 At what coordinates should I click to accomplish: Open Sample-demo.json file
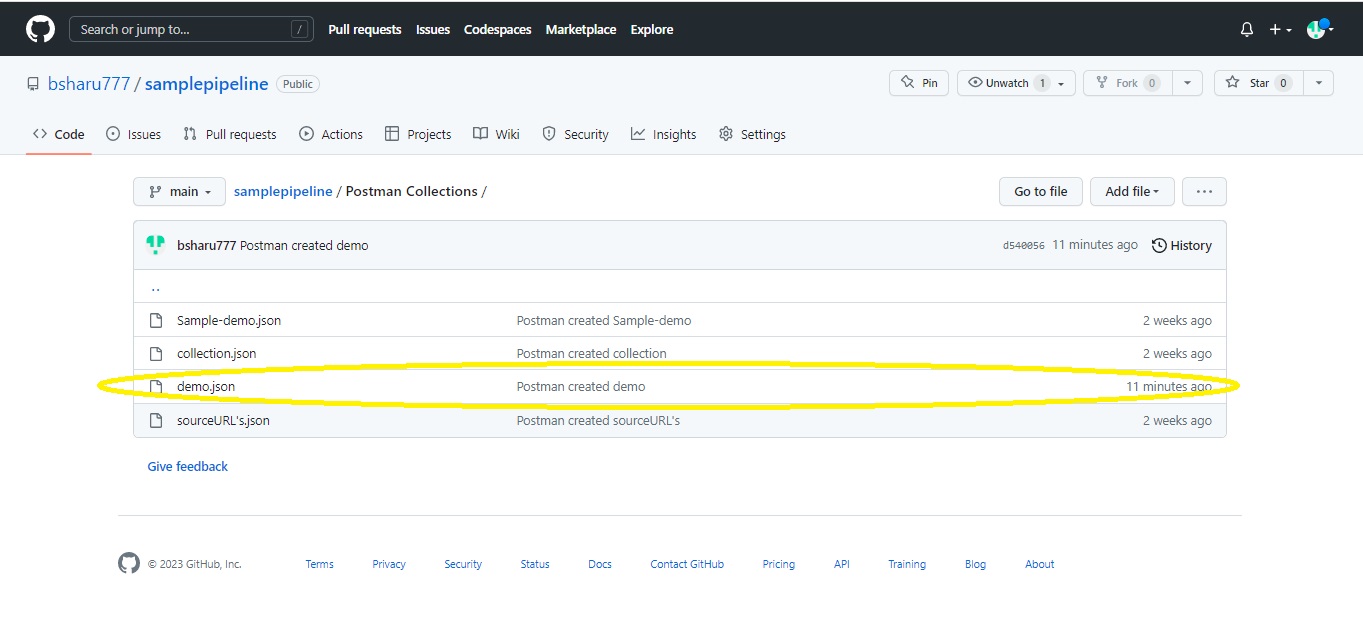tap(229, 321)
